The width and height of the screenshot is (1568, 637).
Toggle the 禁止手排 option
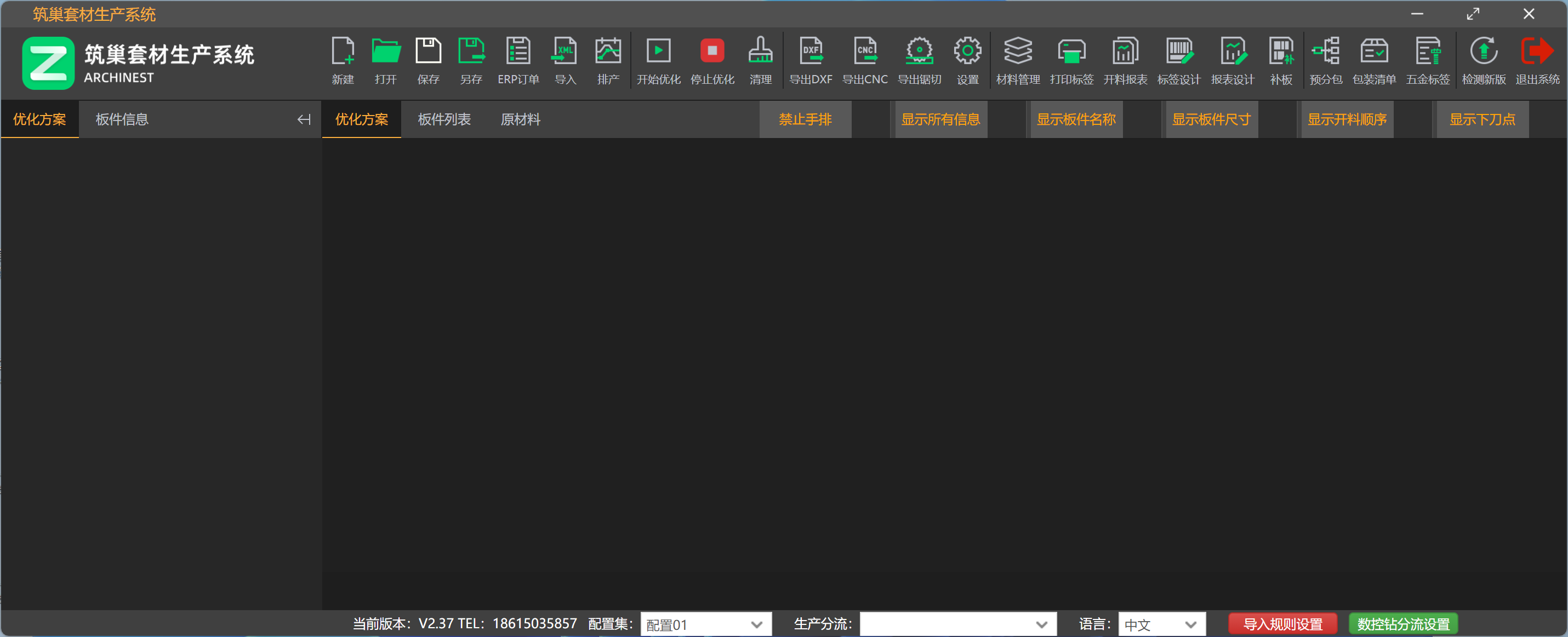(805, 119)
